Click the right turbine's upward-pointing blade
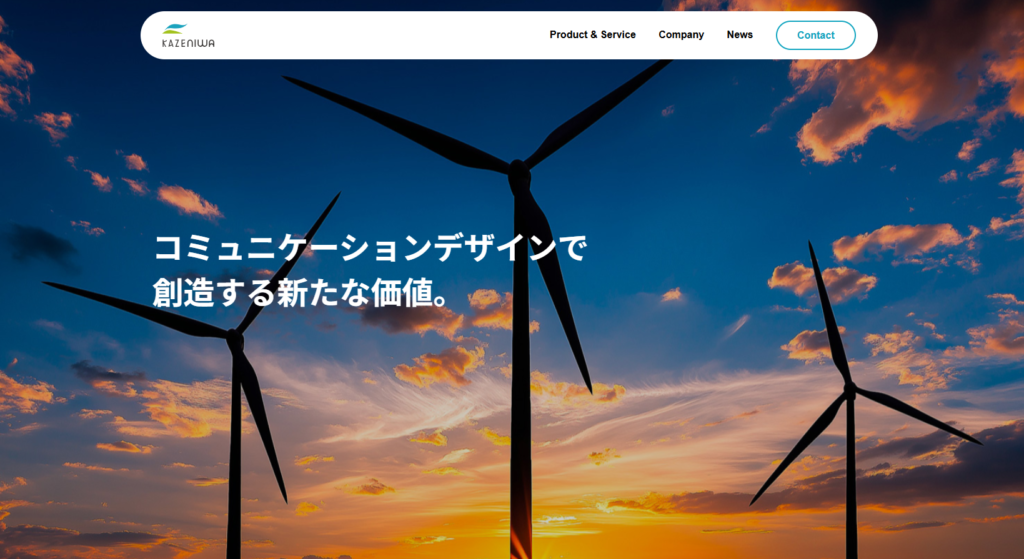 tap(829, 311)
